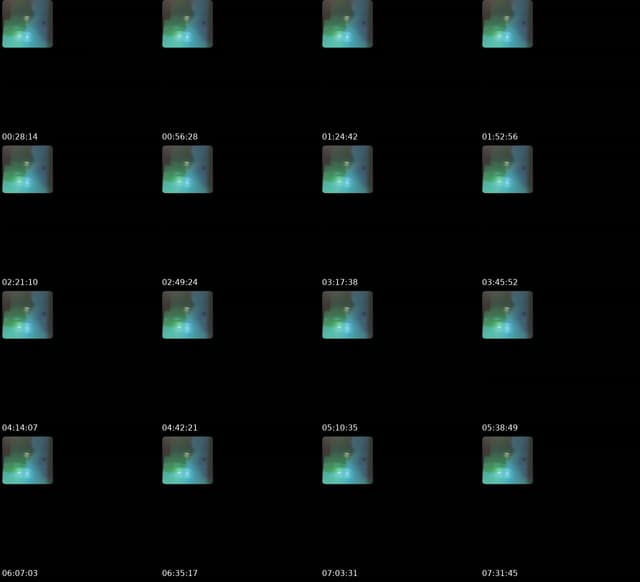Pick the thumbnail frame labeled 04:42:21
This screenshot has height=582, width=640.
click(x=187, y=315)
